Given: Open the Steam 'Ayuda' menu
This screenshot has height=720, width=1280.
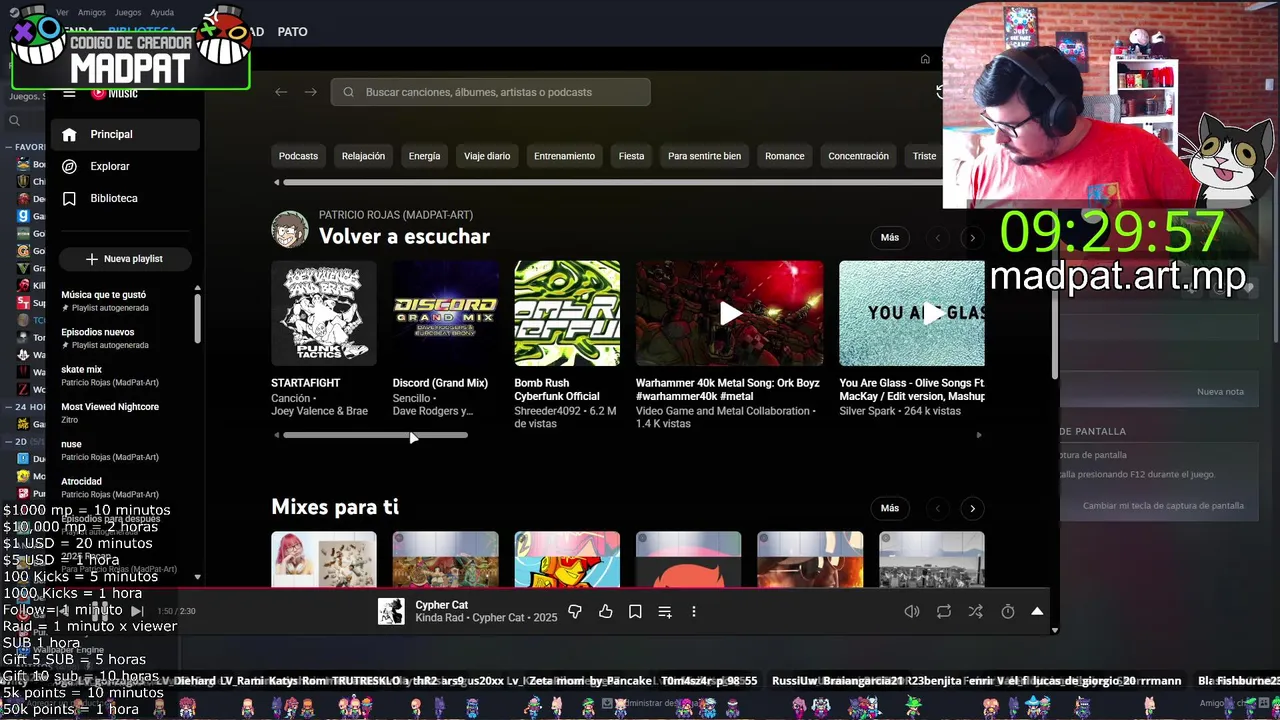Looking at the screenshot, I should [x=162, y=12].
